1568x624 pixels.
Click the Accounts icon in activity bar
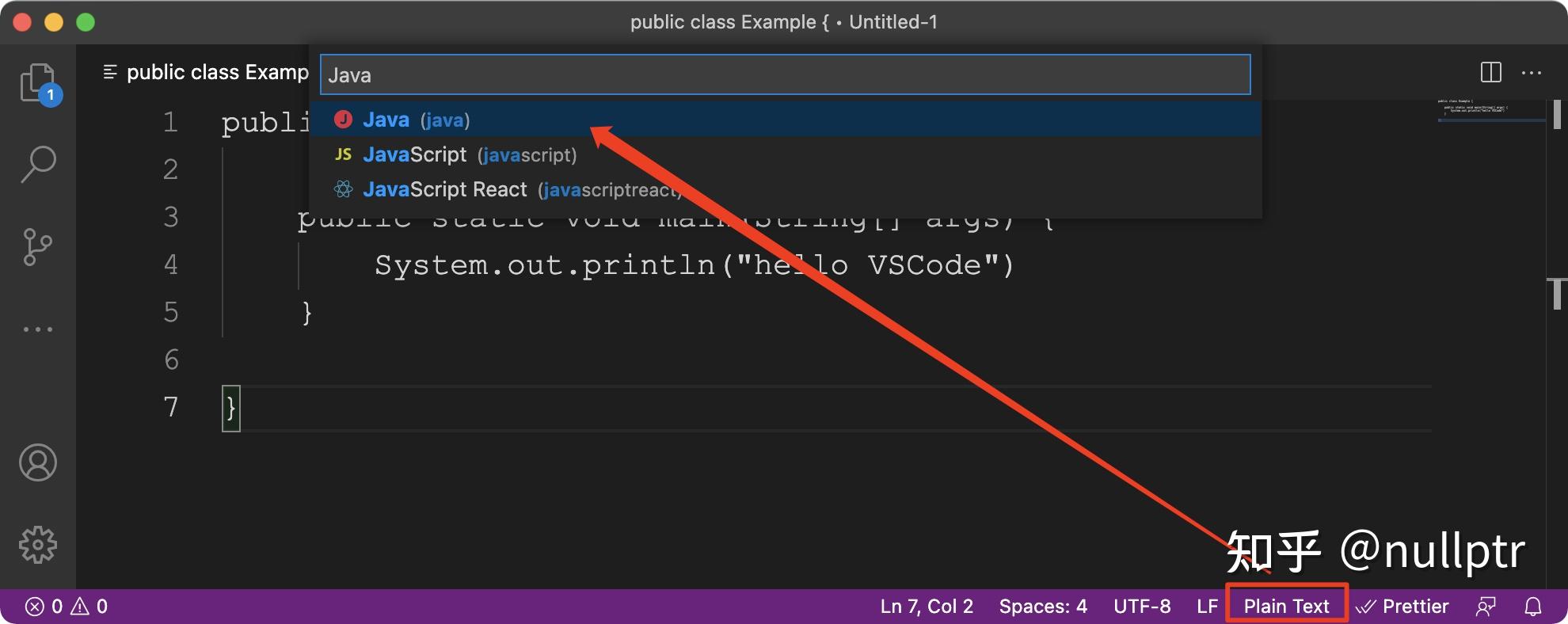coord(38,463)
